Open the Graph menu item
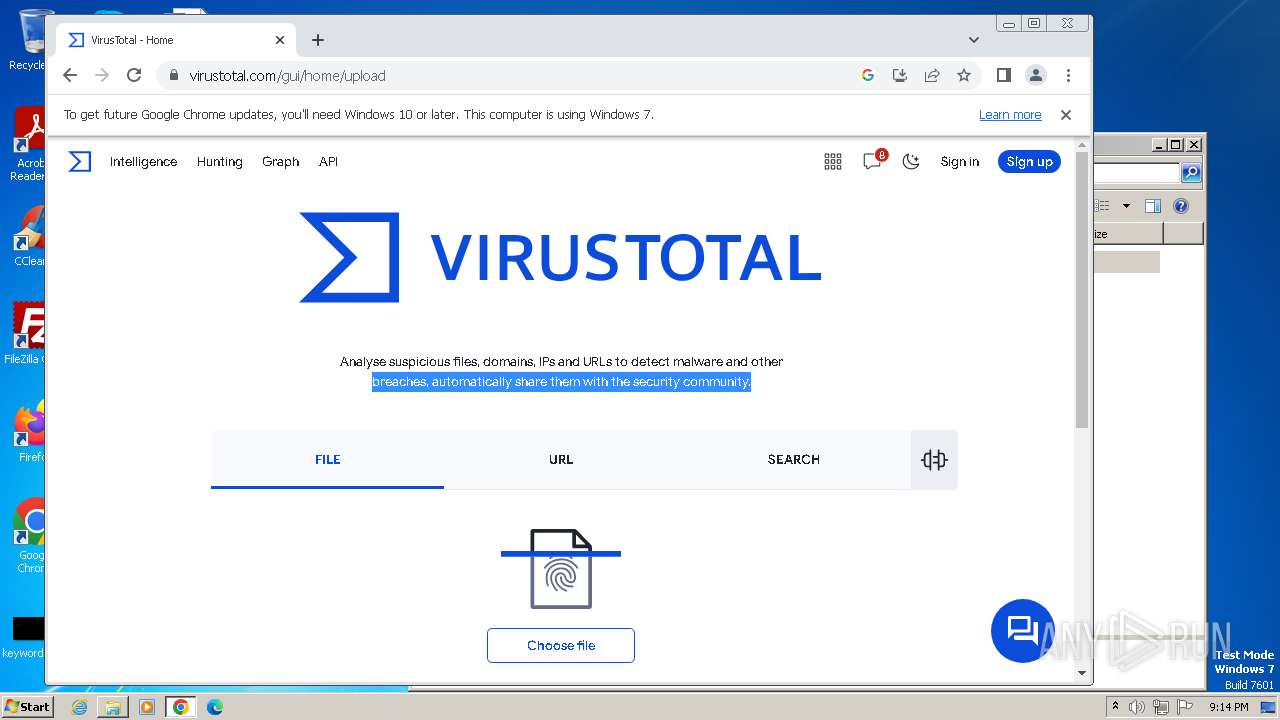This screenshot has height=720, width=1280. click(281, 161)
